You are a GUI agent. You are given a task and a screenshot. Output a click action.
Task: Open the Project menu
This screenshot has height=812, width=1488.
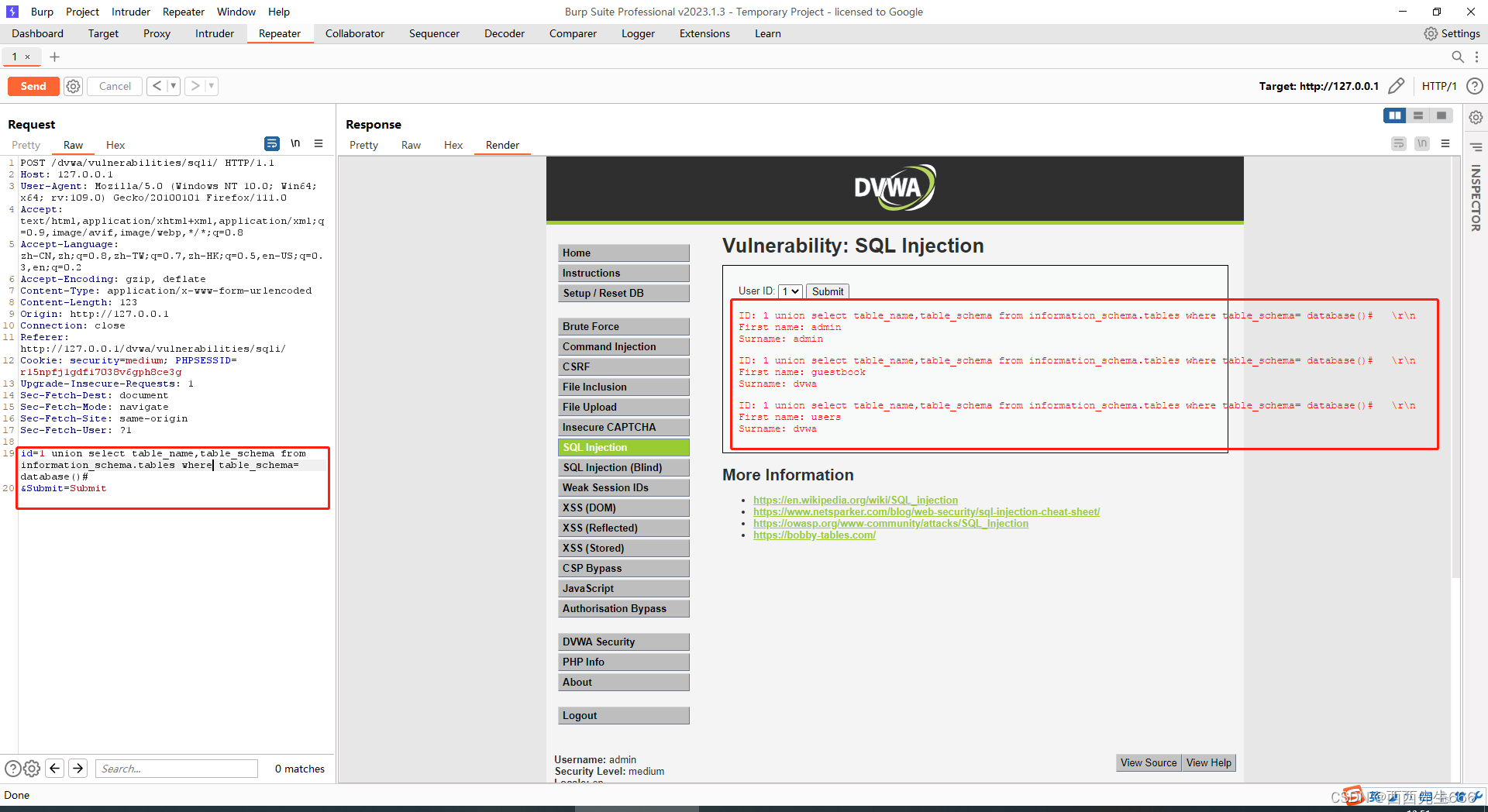[x=82, y=12]
